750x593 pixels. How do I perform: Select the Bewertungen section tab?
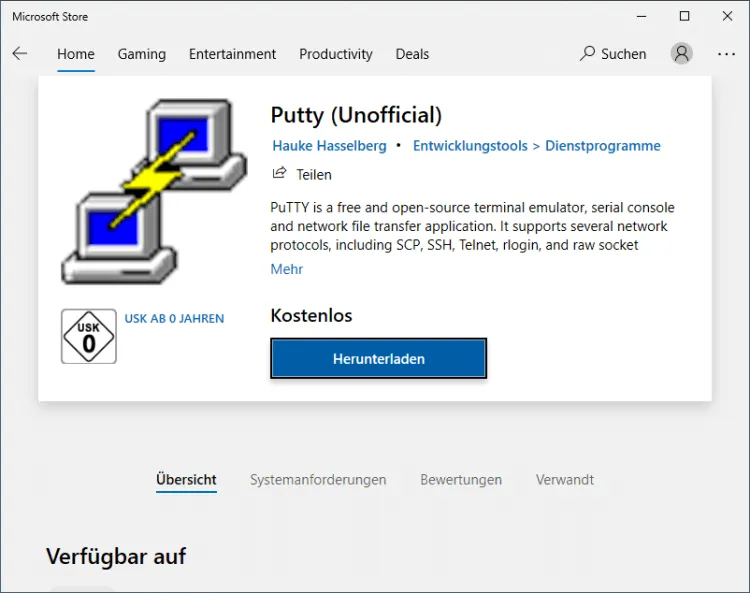tap(461, 479)
